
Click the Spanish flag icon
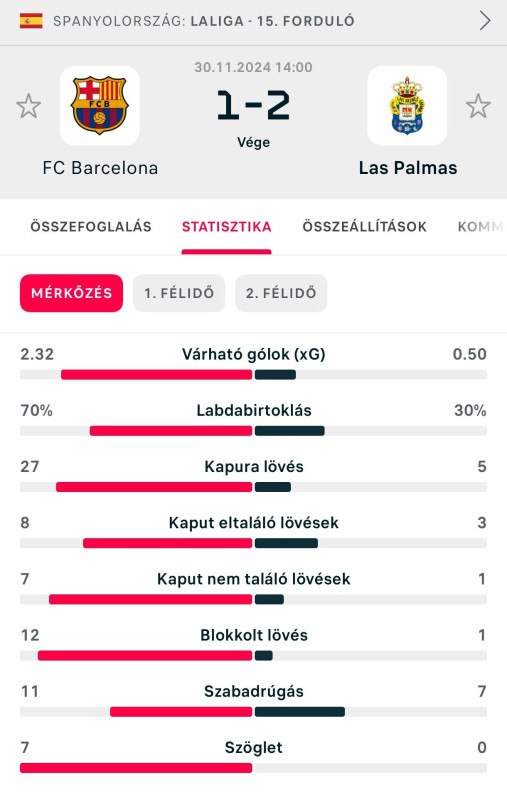tap(31, 21)
